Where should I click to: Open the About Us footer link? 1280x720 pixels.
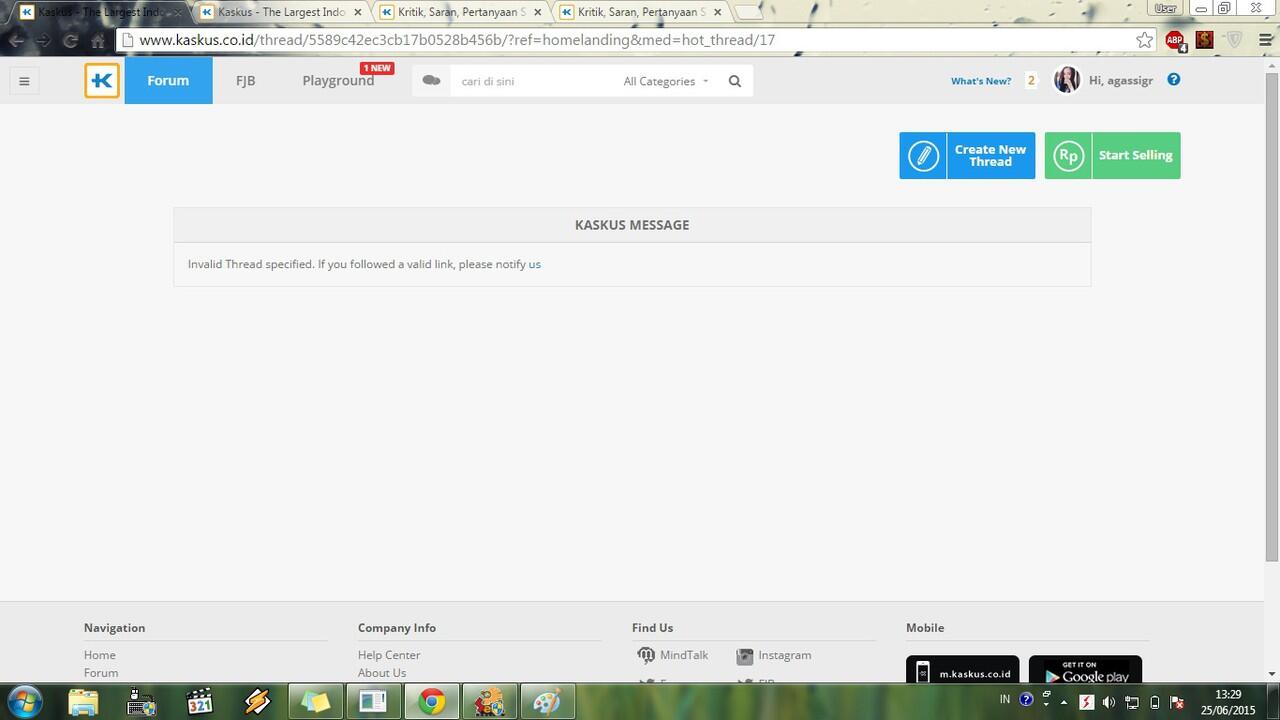(382, 673)
